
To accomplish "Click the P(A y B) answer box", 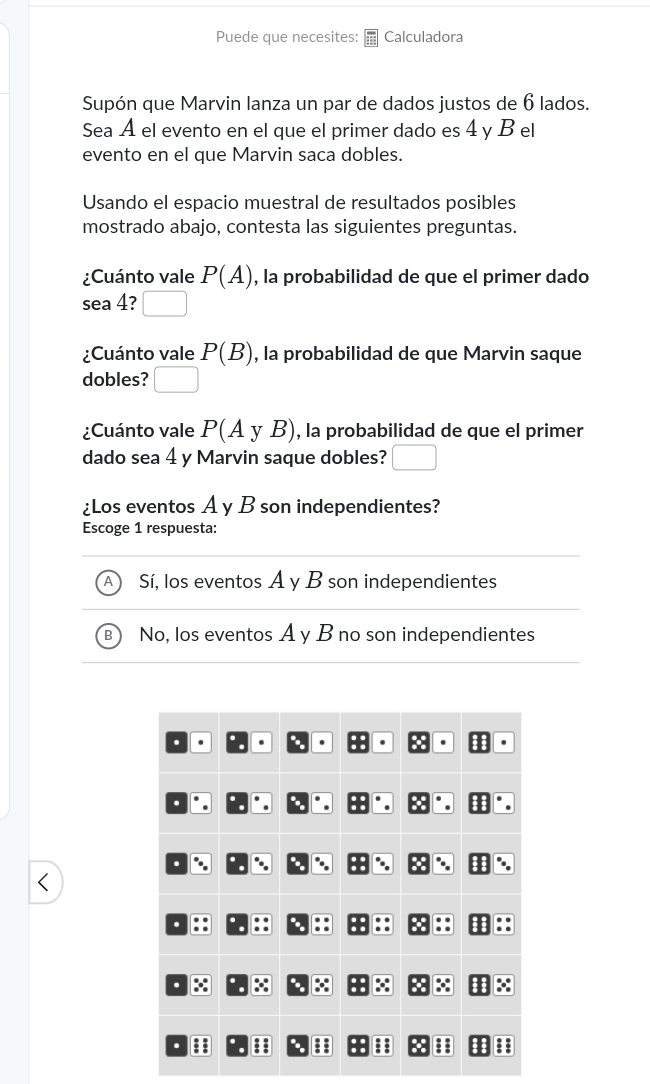I will (x=415, y=458).
